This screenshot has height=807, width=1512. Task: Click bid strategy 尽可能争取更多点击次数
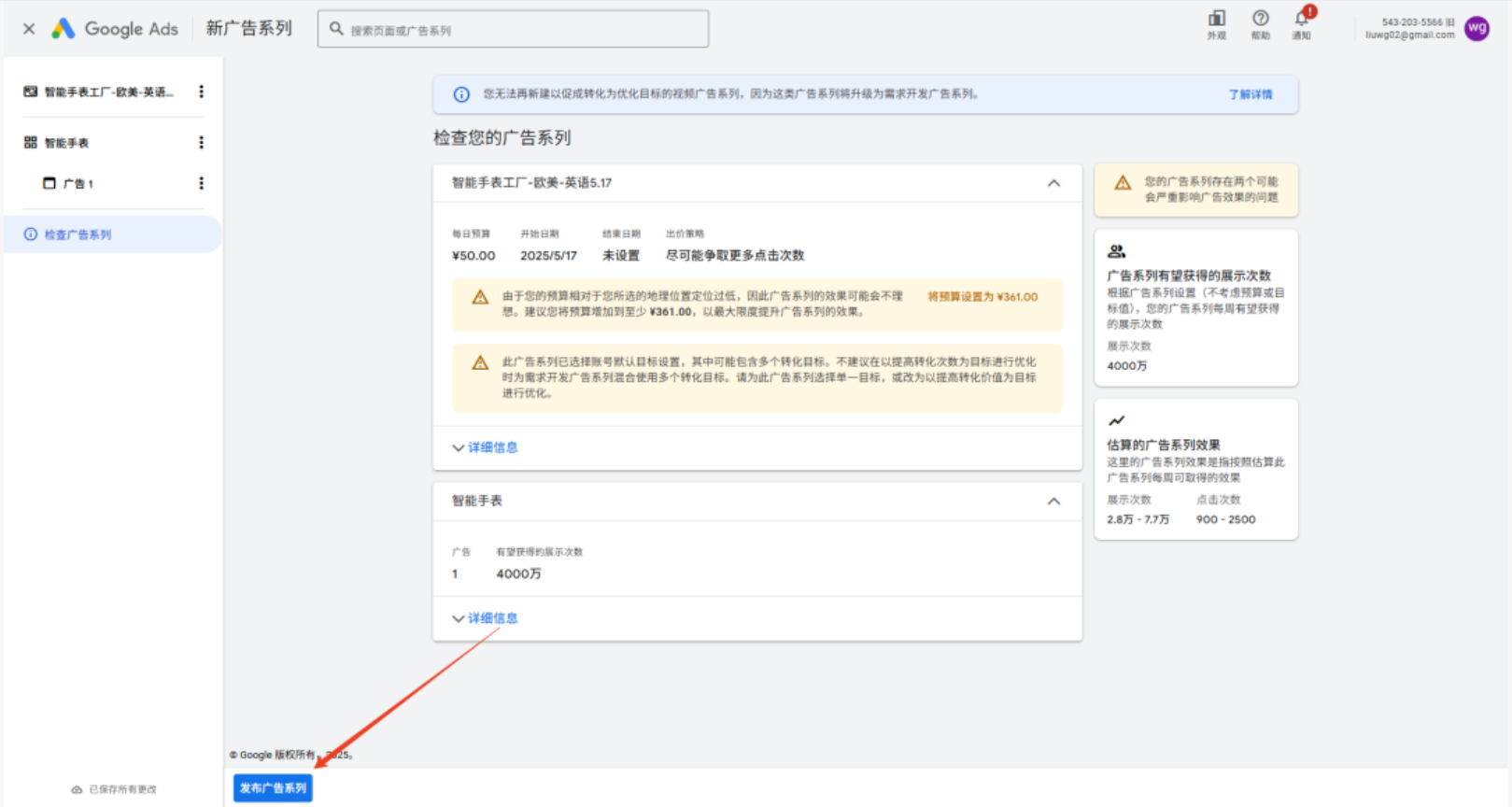[735, 256]
